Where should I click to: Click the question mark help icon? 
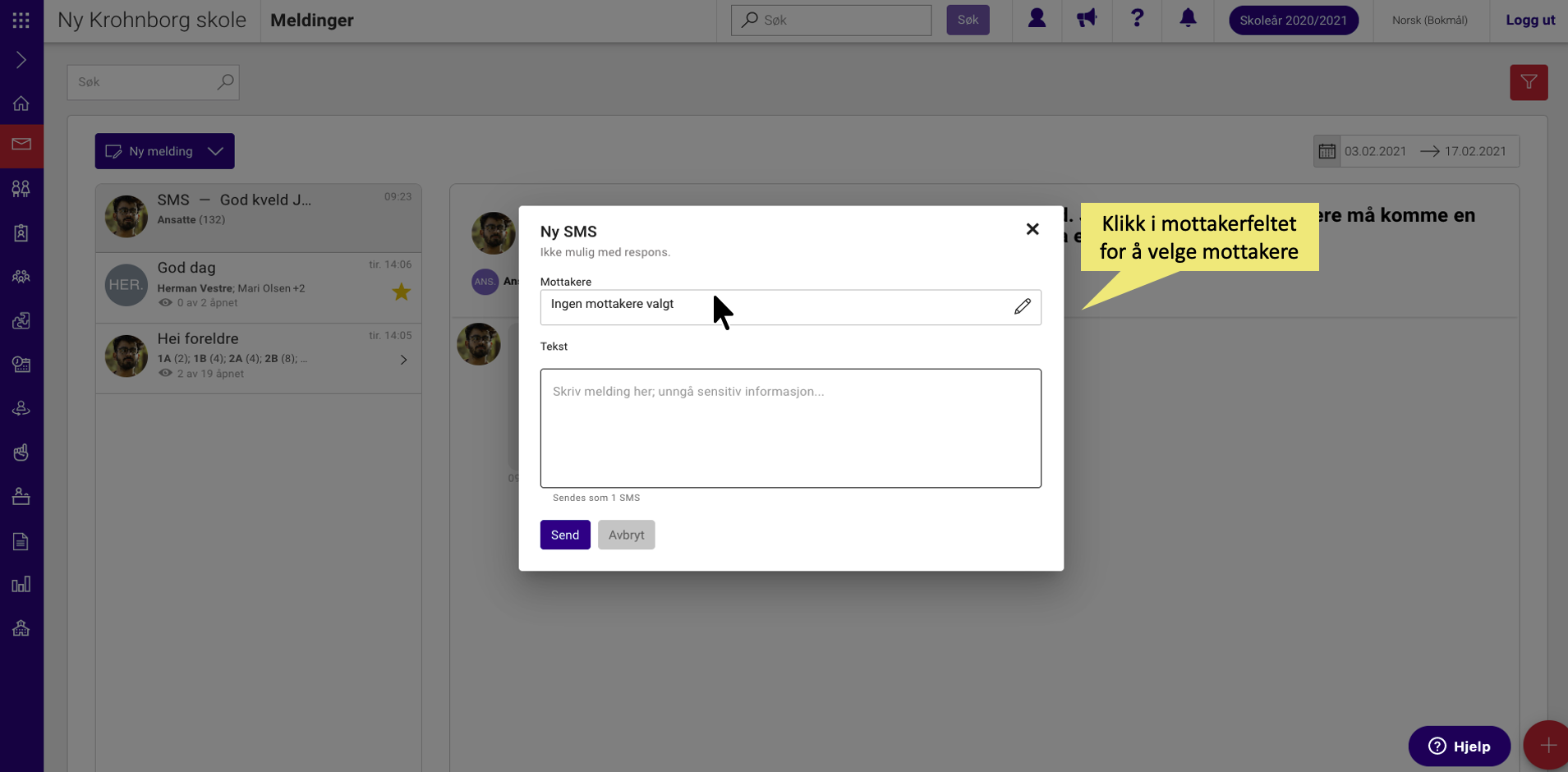[x=1137, y=18]
